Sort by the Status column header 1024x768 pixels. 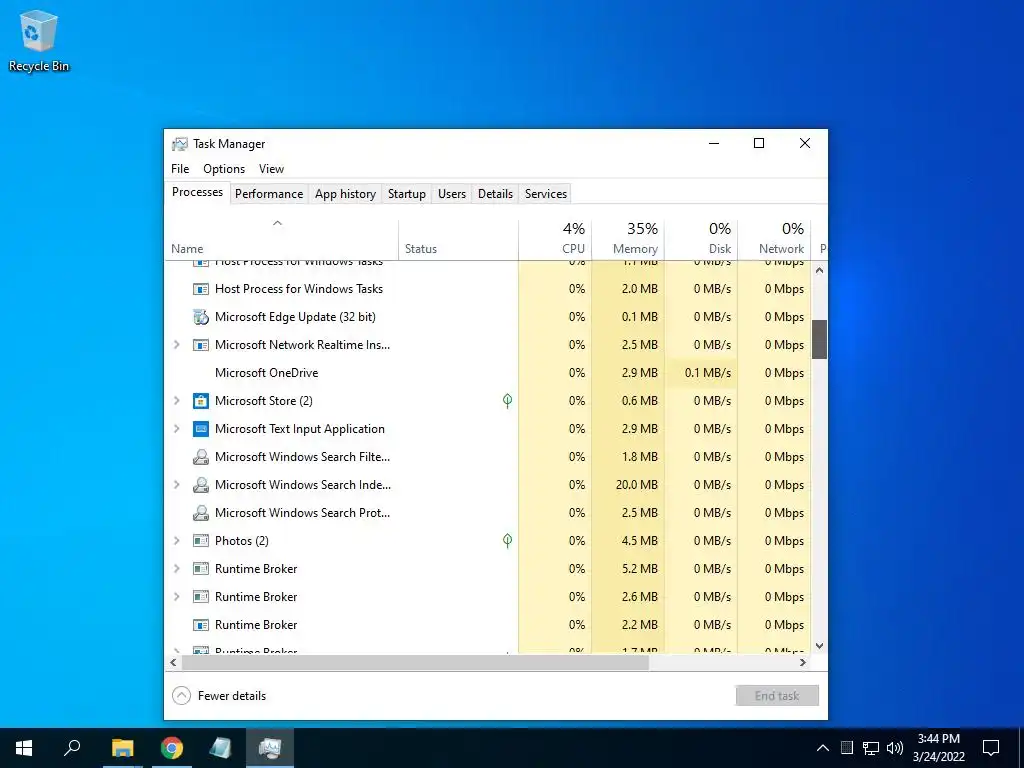click(458, 238)
